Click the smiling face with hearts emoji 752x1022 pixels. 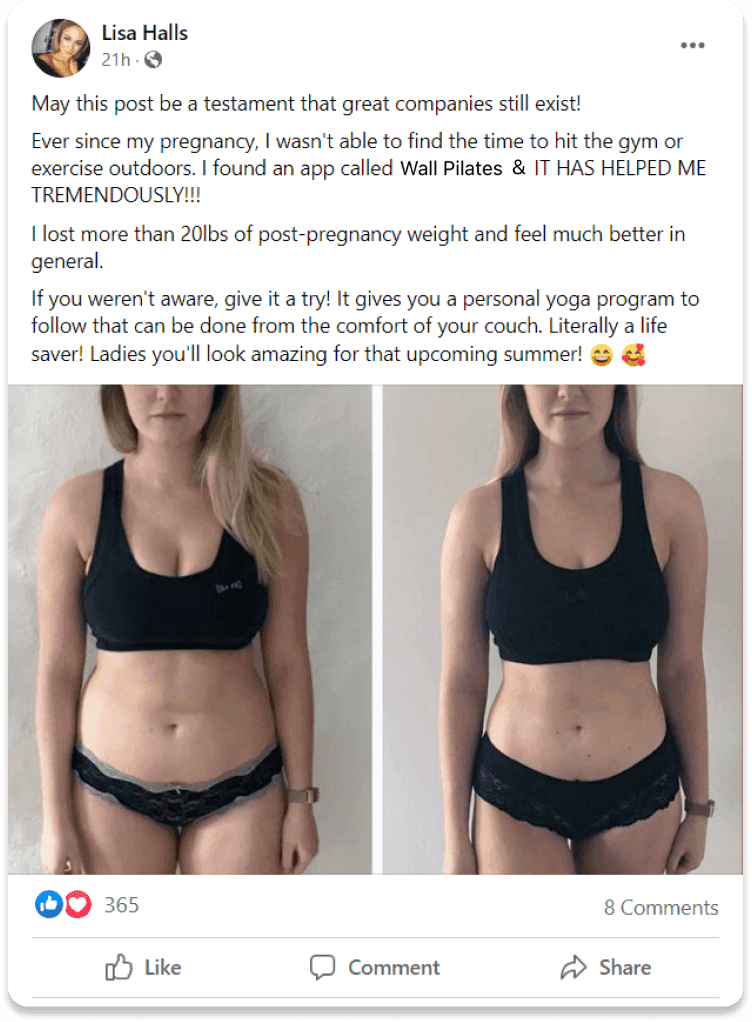[x=633, y=355]
